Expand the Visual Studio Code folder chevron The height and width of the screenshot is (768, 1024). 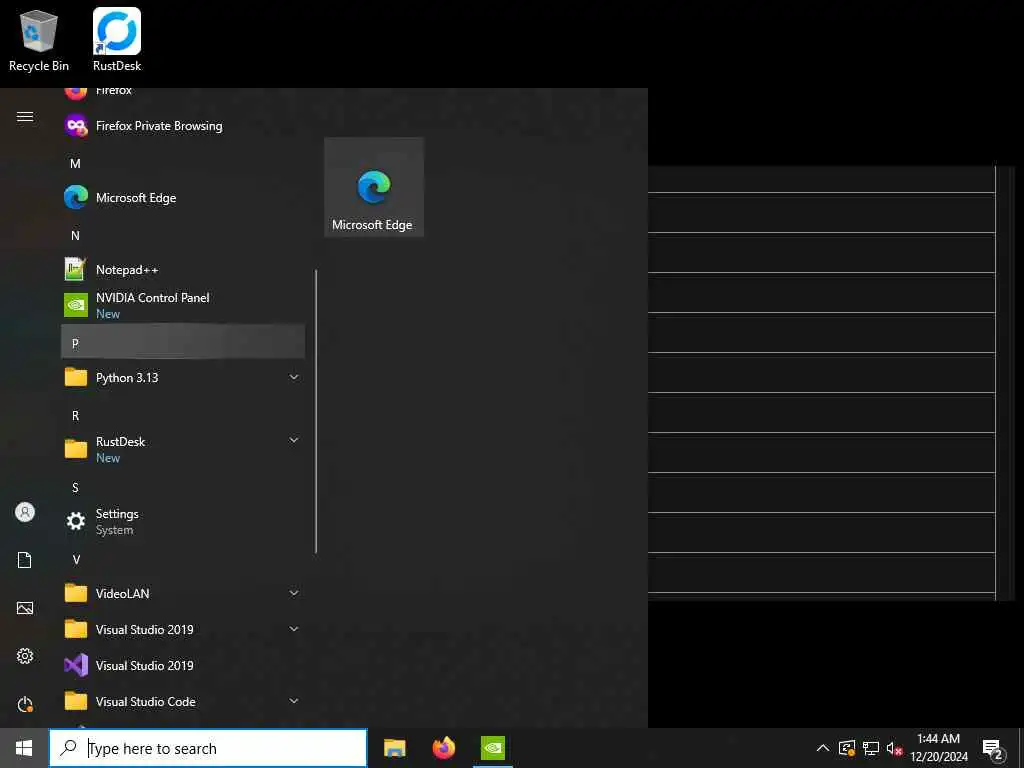point(294,701)
